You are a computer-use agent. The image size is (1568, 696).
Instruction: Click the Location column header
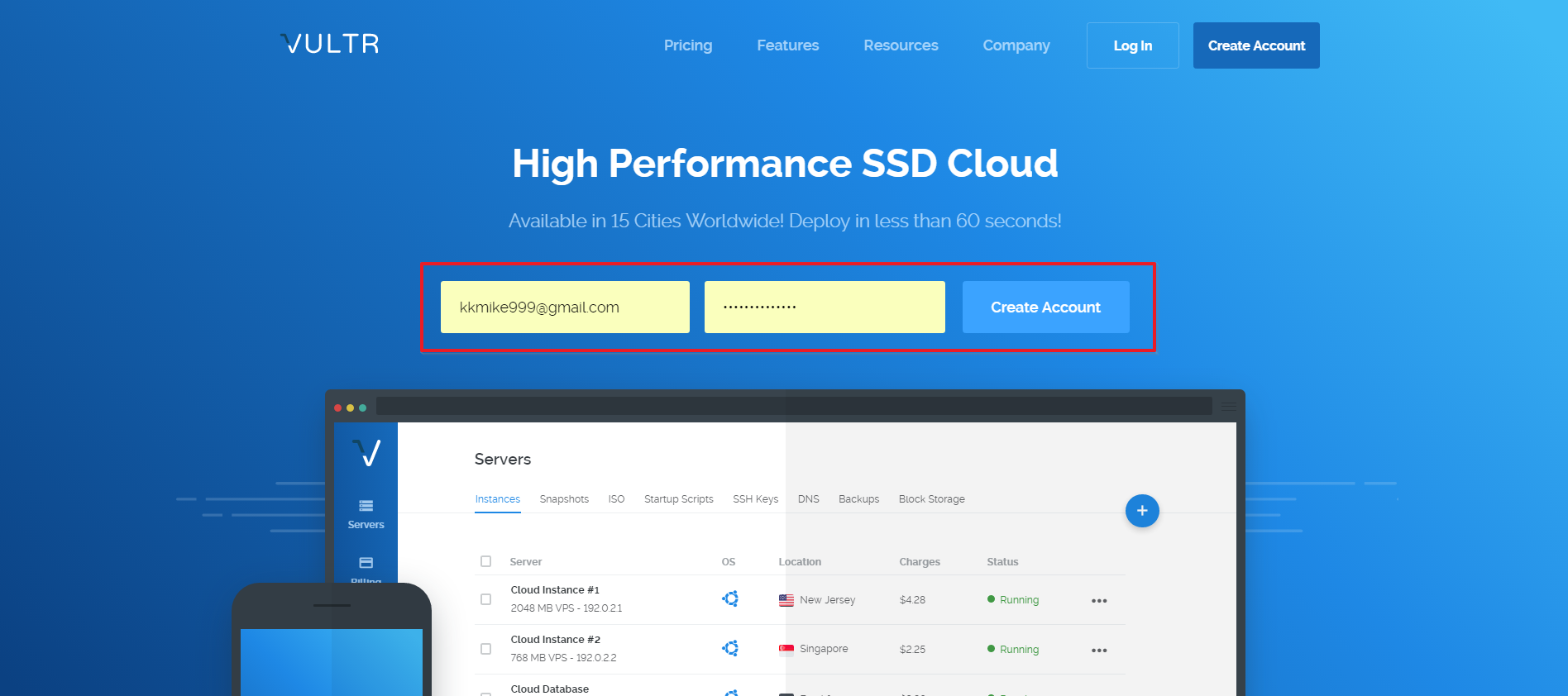(x=800, y=562)
